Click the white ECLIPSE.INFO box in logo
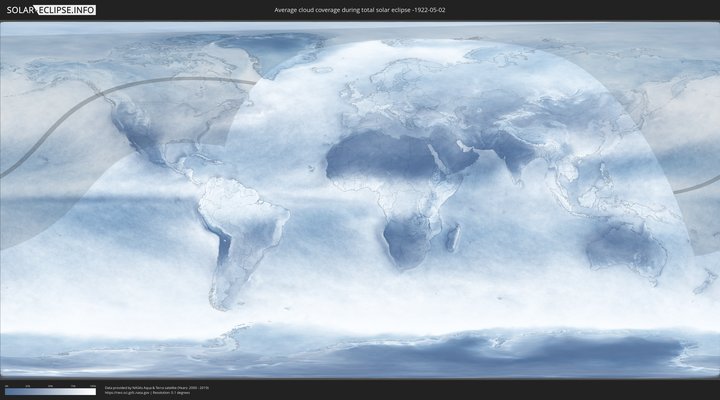720x400 pixels. [66, 9]
